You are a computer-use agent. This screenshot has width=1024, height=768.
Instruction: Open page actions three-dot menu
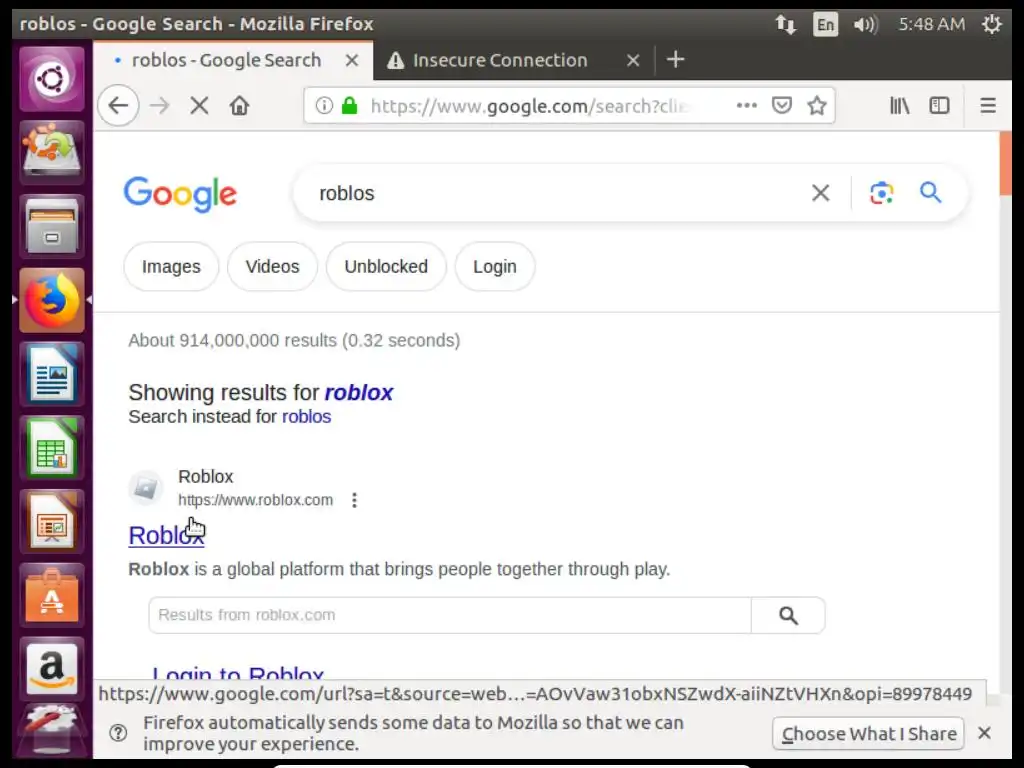click(746, 105)
